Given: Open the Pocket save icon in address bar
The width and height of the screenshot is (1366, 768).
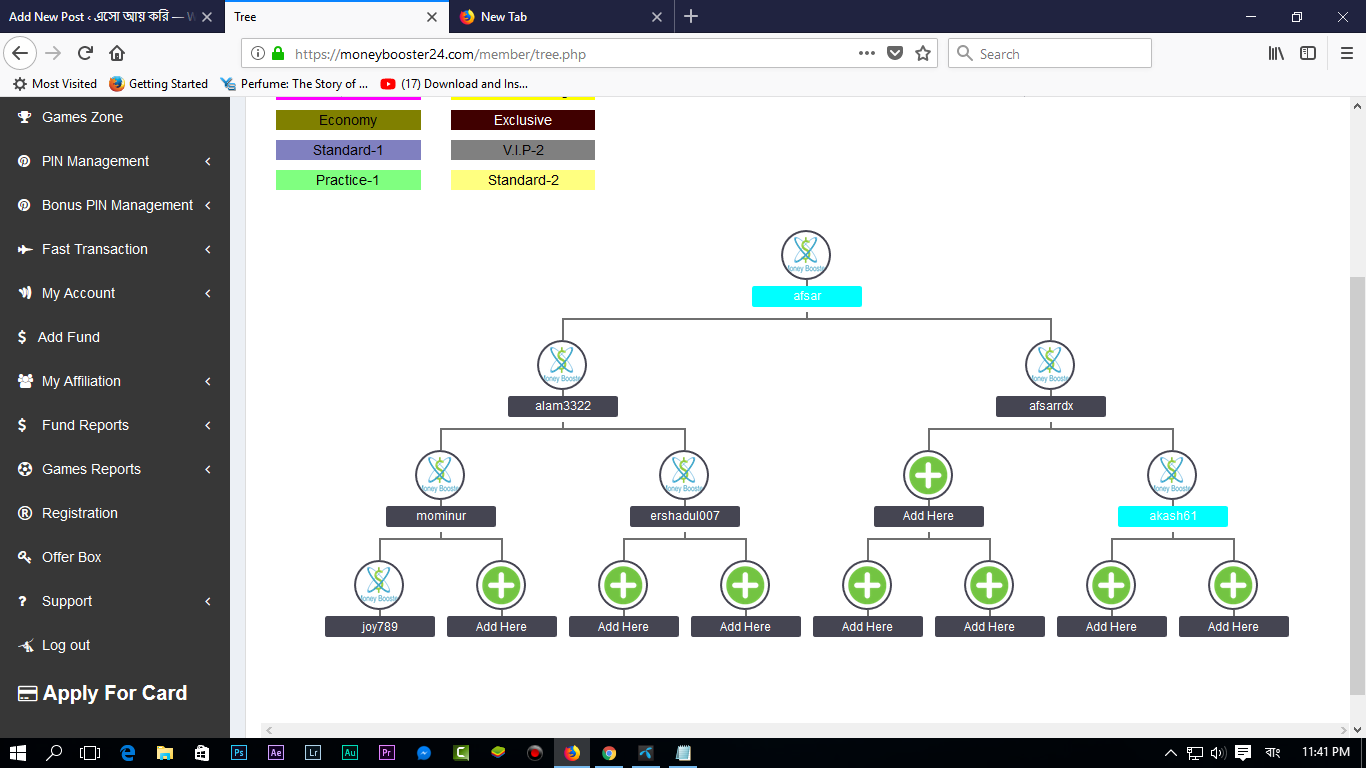Looking at the screenshot, I should [x=895, y=54].
